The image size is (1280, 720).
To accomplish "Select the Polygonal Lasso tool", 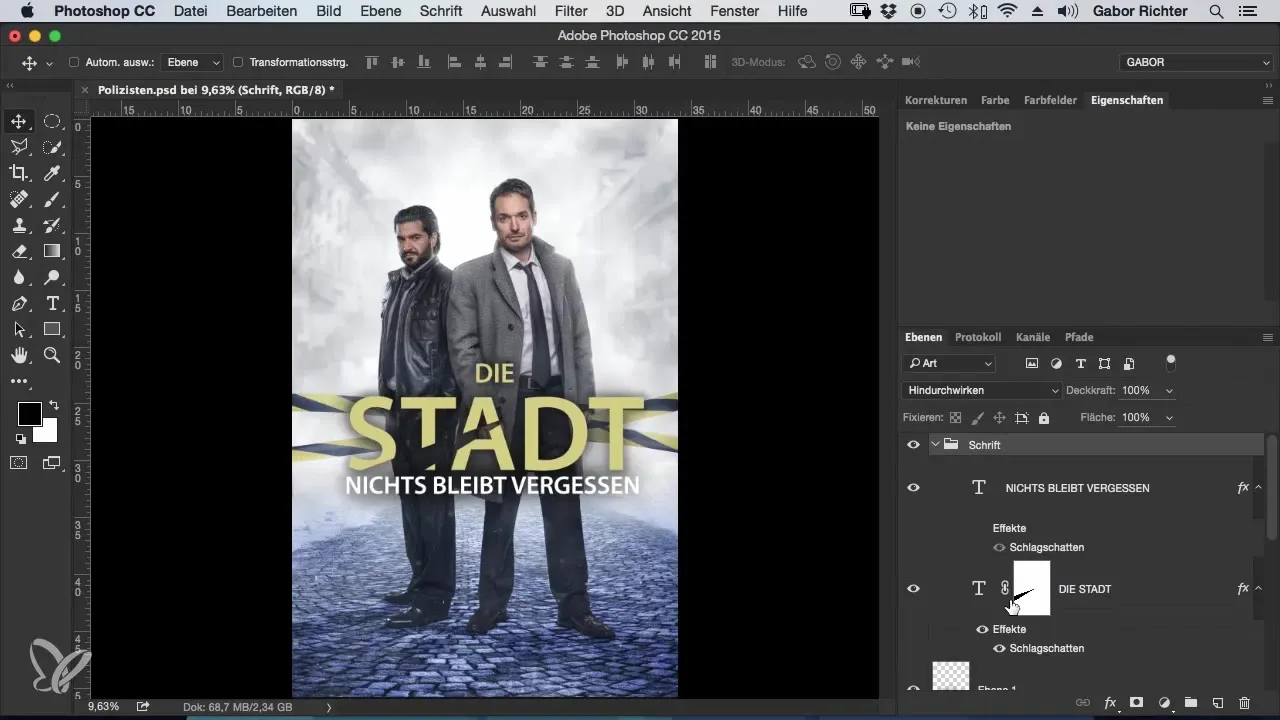I will point(19,147).
